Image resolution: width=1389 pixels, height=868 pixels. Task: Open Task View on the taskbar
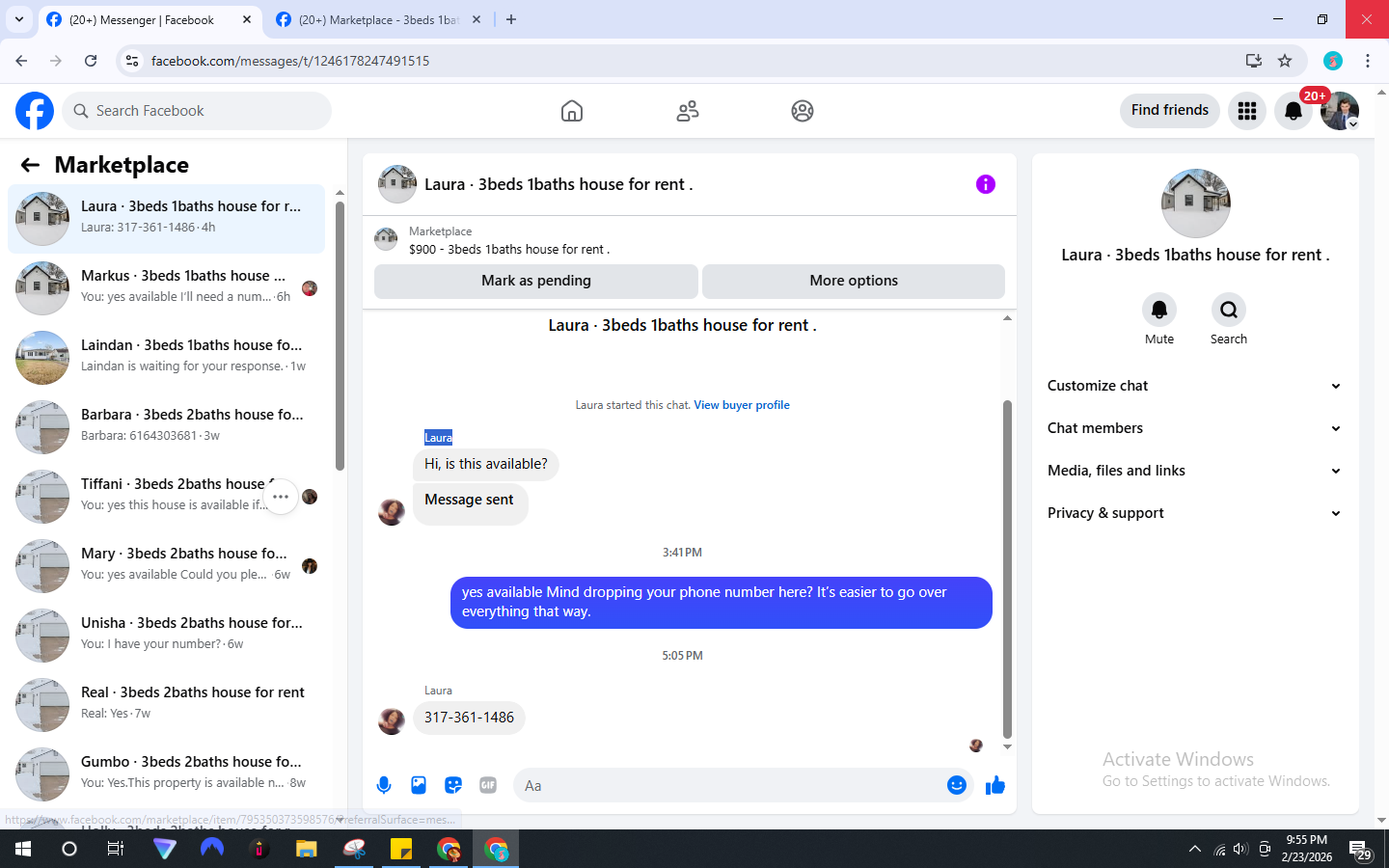(115, 849)
